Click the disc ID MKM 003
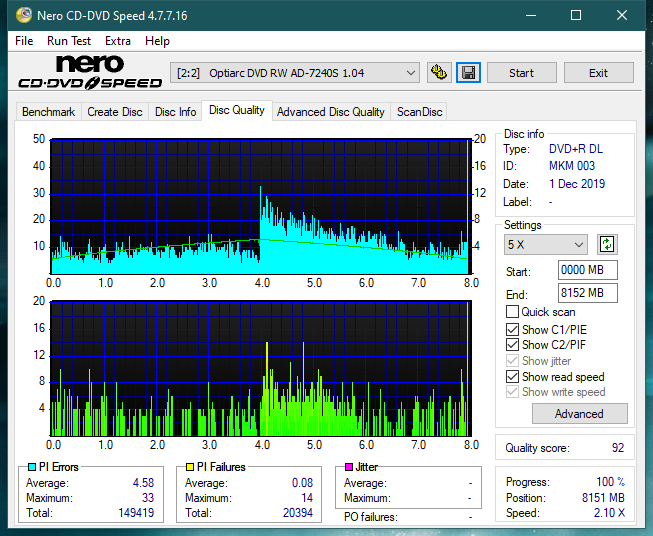This screenshot has height=536, width=653. 572,166
